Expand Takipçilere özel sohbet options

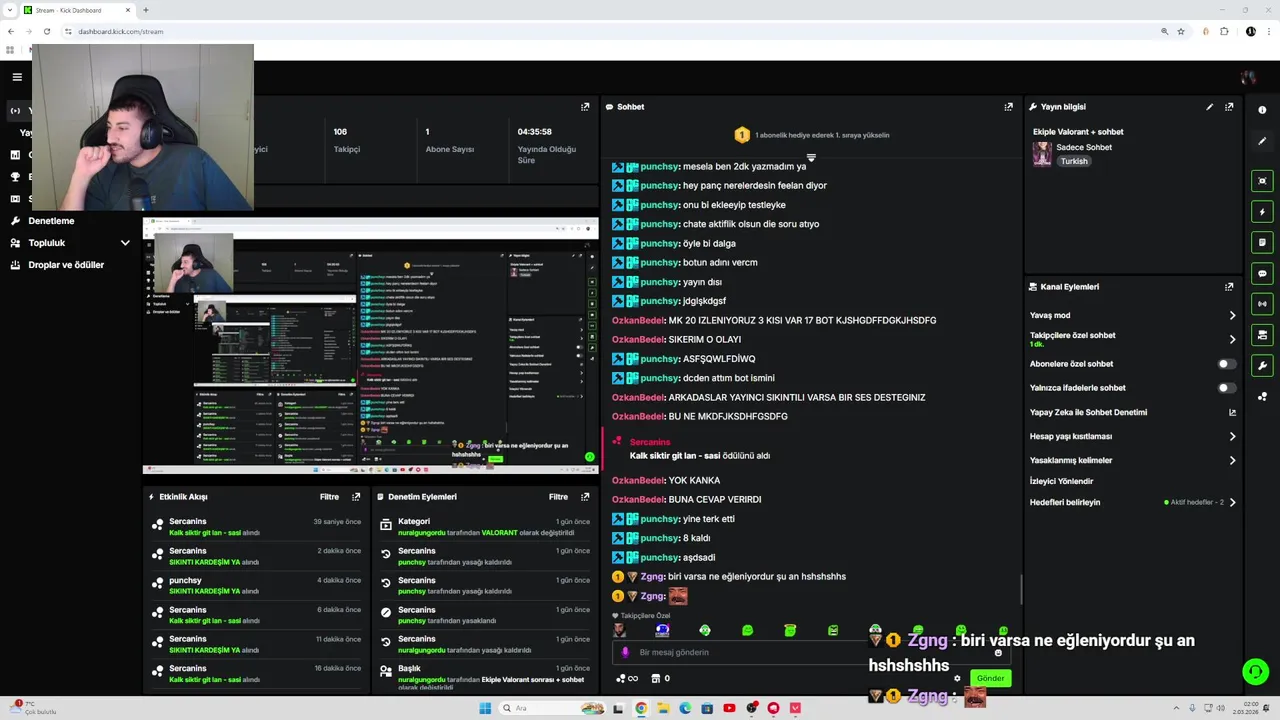coord(1232,339)
